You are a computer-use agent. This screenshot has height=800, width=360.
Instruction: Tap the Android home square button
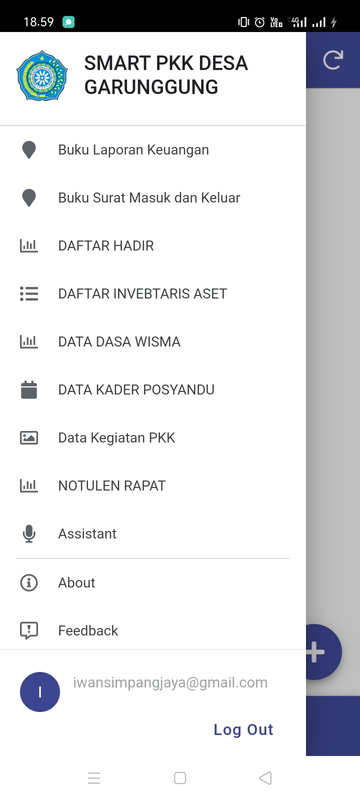(179, 778)
